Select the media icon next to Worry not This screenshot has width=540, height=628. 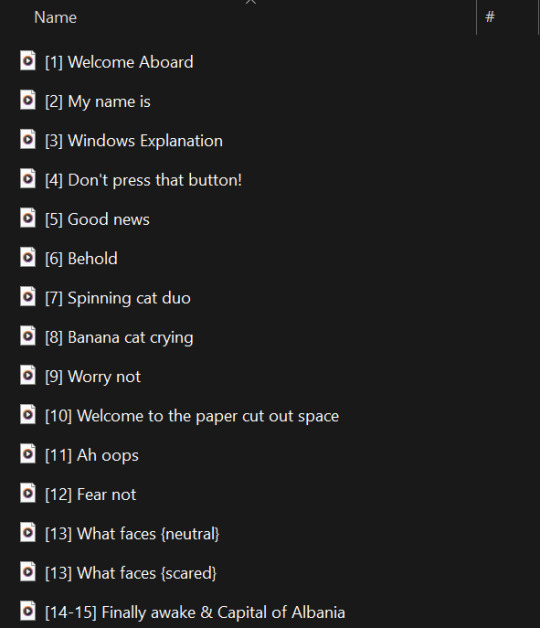(x=28, y=375)
